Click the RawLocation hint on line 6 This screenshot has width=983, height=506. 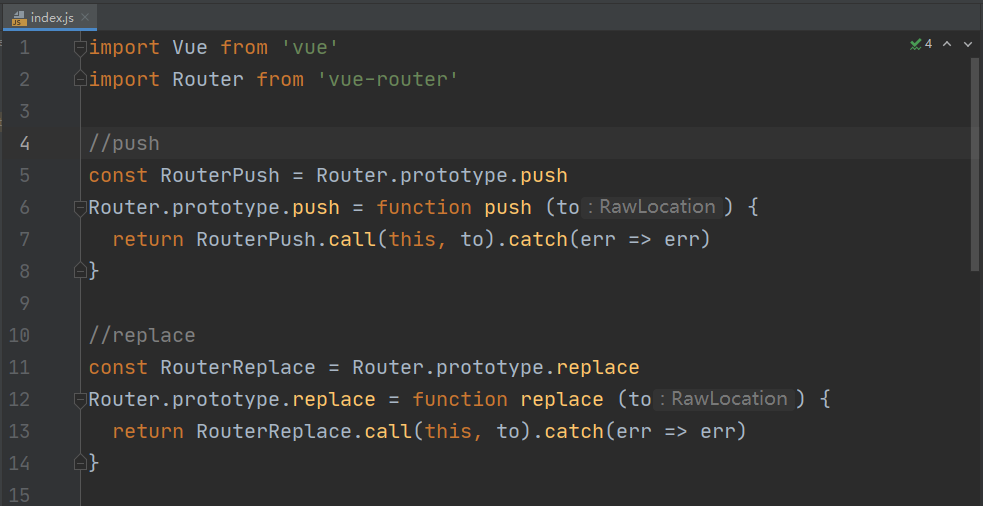pos(652,208)
